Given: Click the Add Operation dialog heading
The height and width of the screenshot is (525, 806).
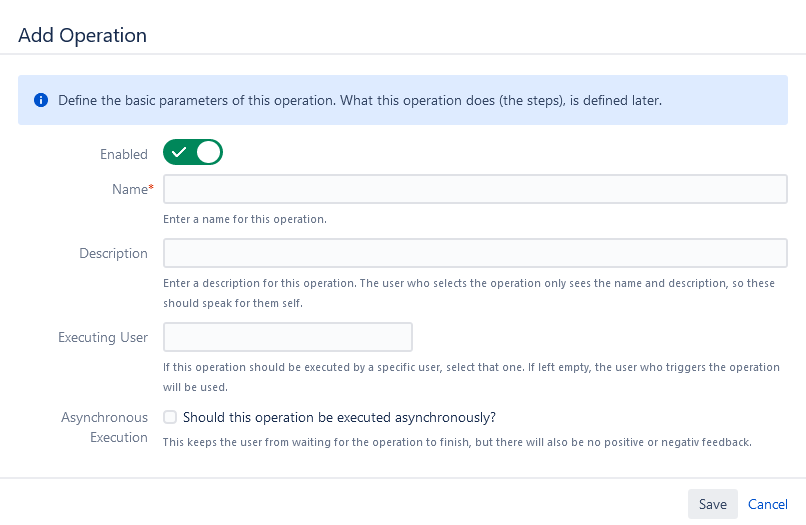Looking at the screenshot, I should pos(83,35).
